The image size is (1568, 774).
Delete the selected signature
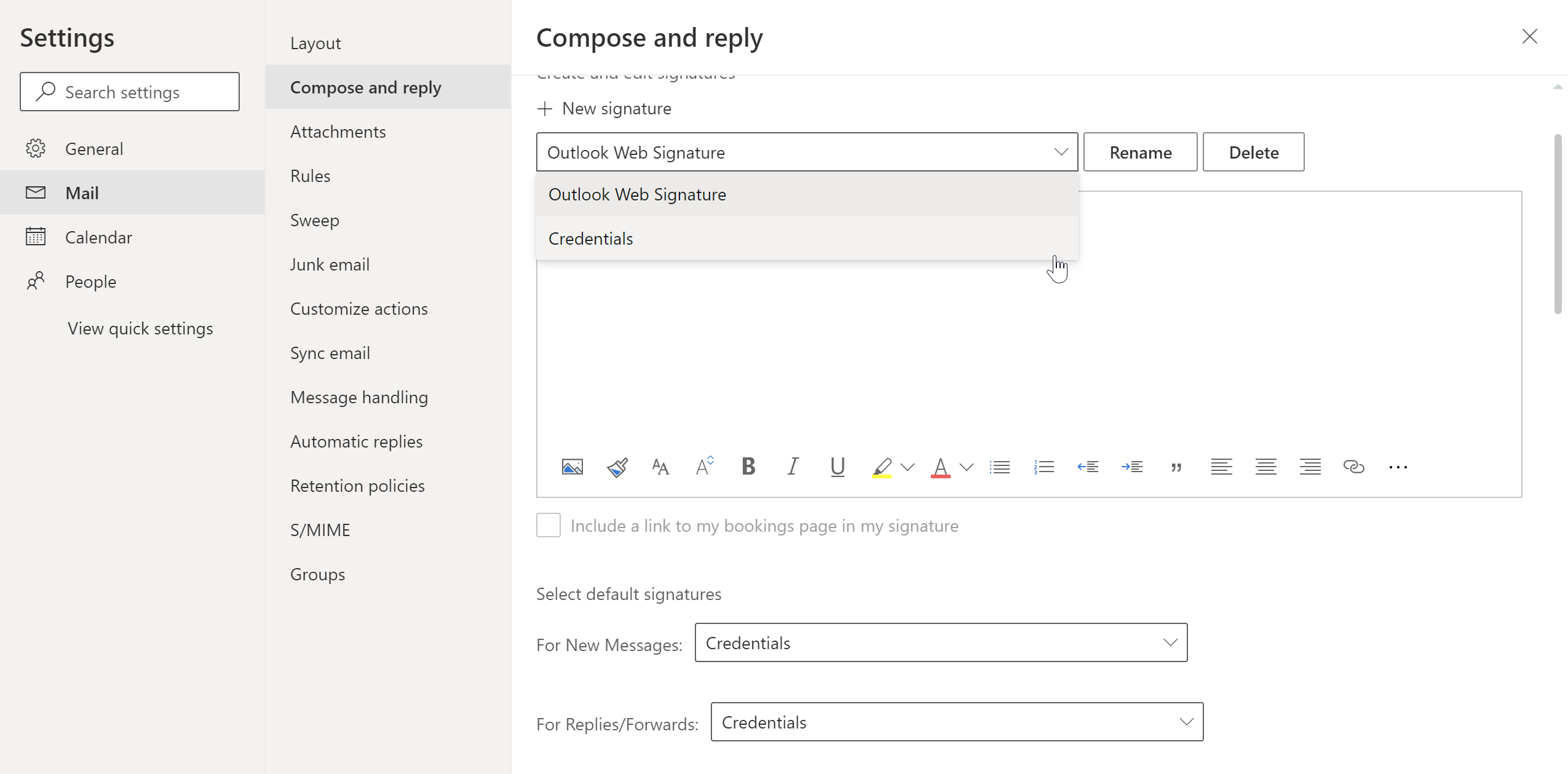pos(1253,152)
